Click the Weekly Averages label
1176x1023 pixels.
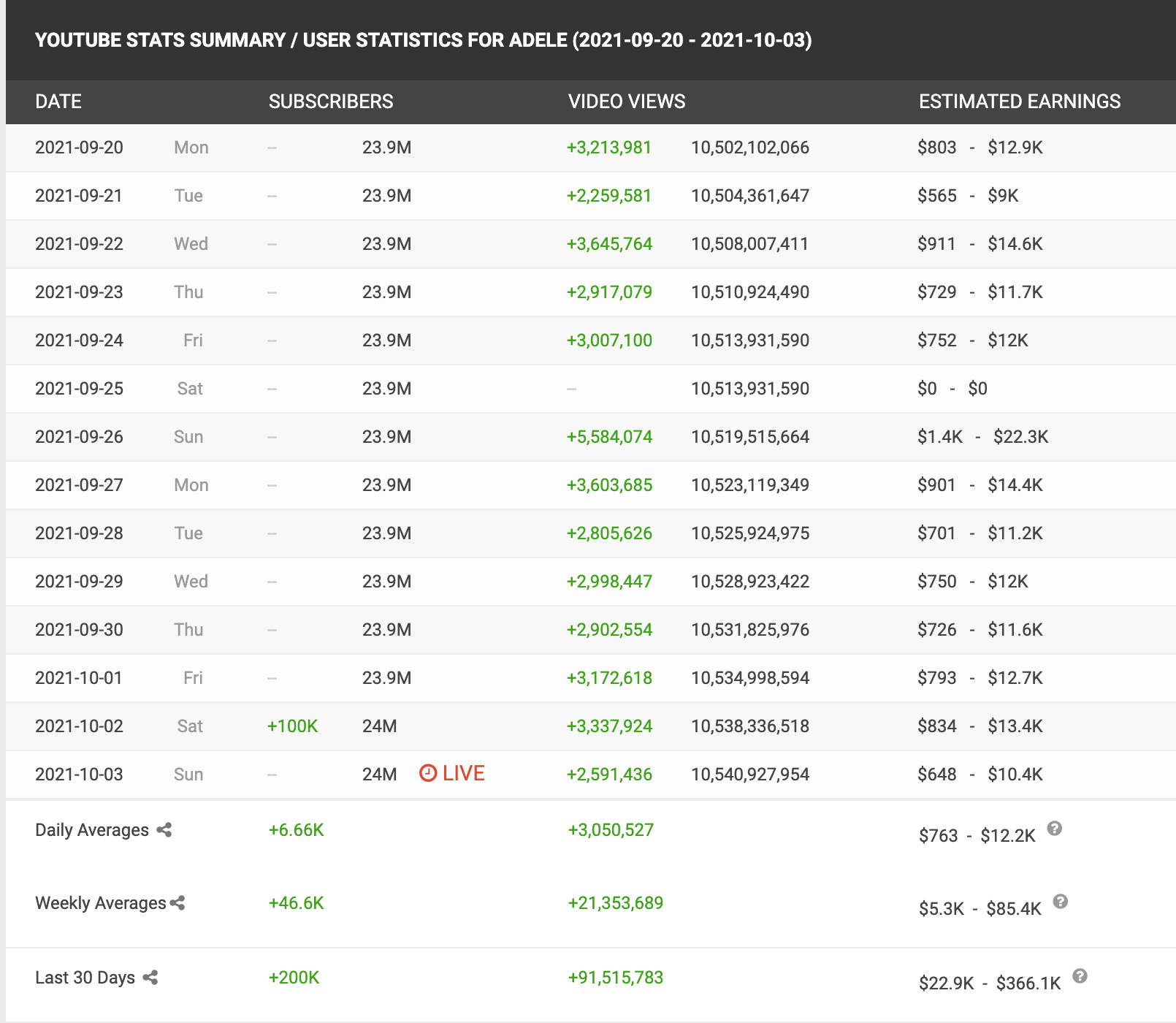coord(101,903)
